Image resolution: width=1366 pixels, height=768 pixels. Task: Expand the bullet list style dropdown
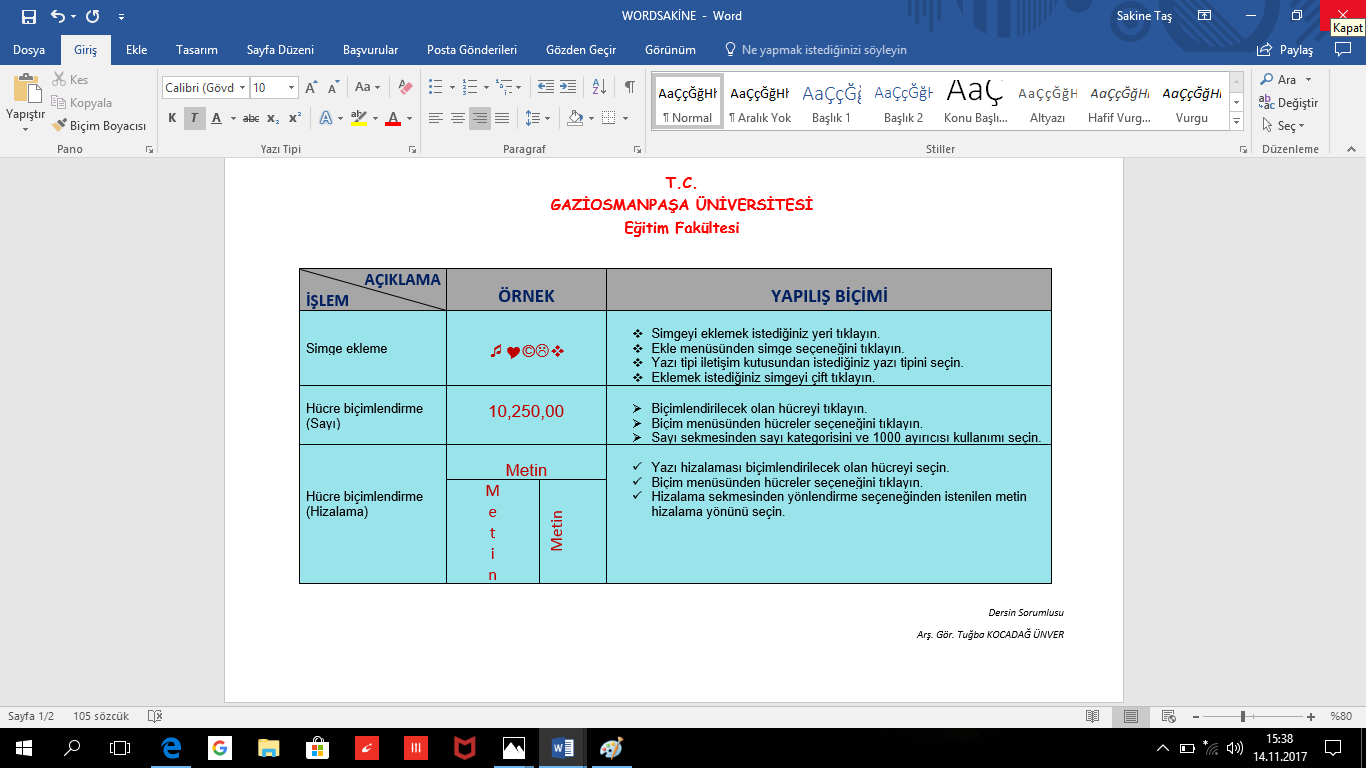tap(451, 88)
